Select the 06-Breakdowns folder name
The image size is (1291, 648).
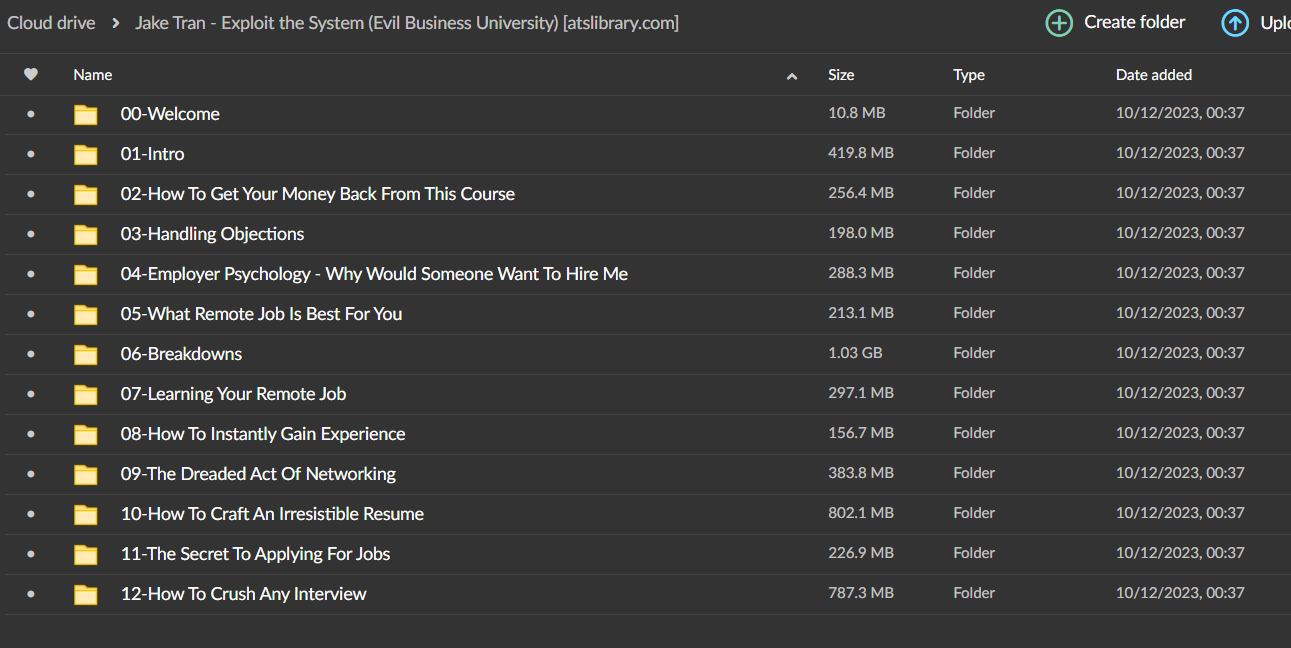coord(181,354)
